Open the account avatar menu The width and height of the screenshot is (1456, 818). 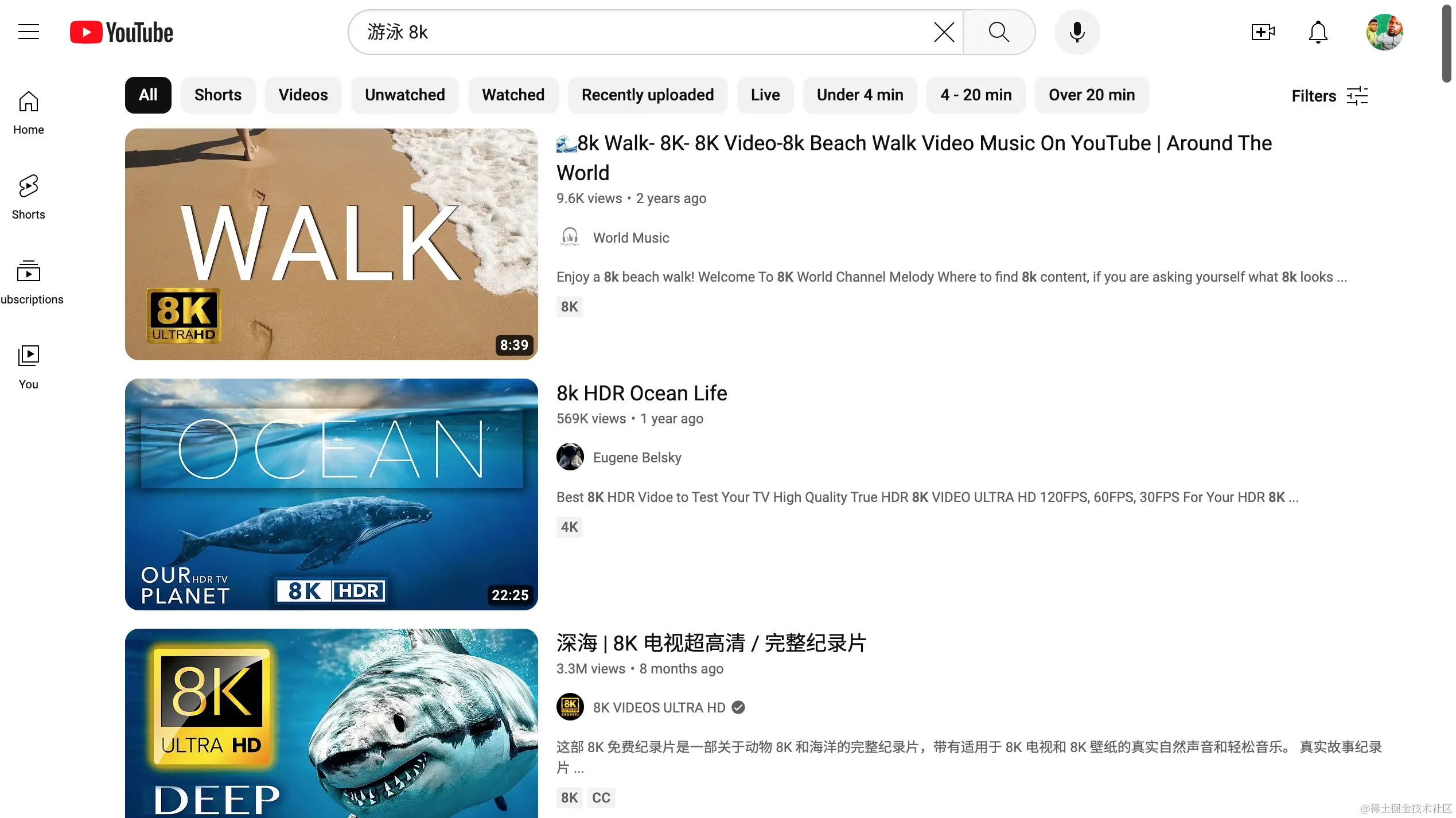coord(1384,32)
